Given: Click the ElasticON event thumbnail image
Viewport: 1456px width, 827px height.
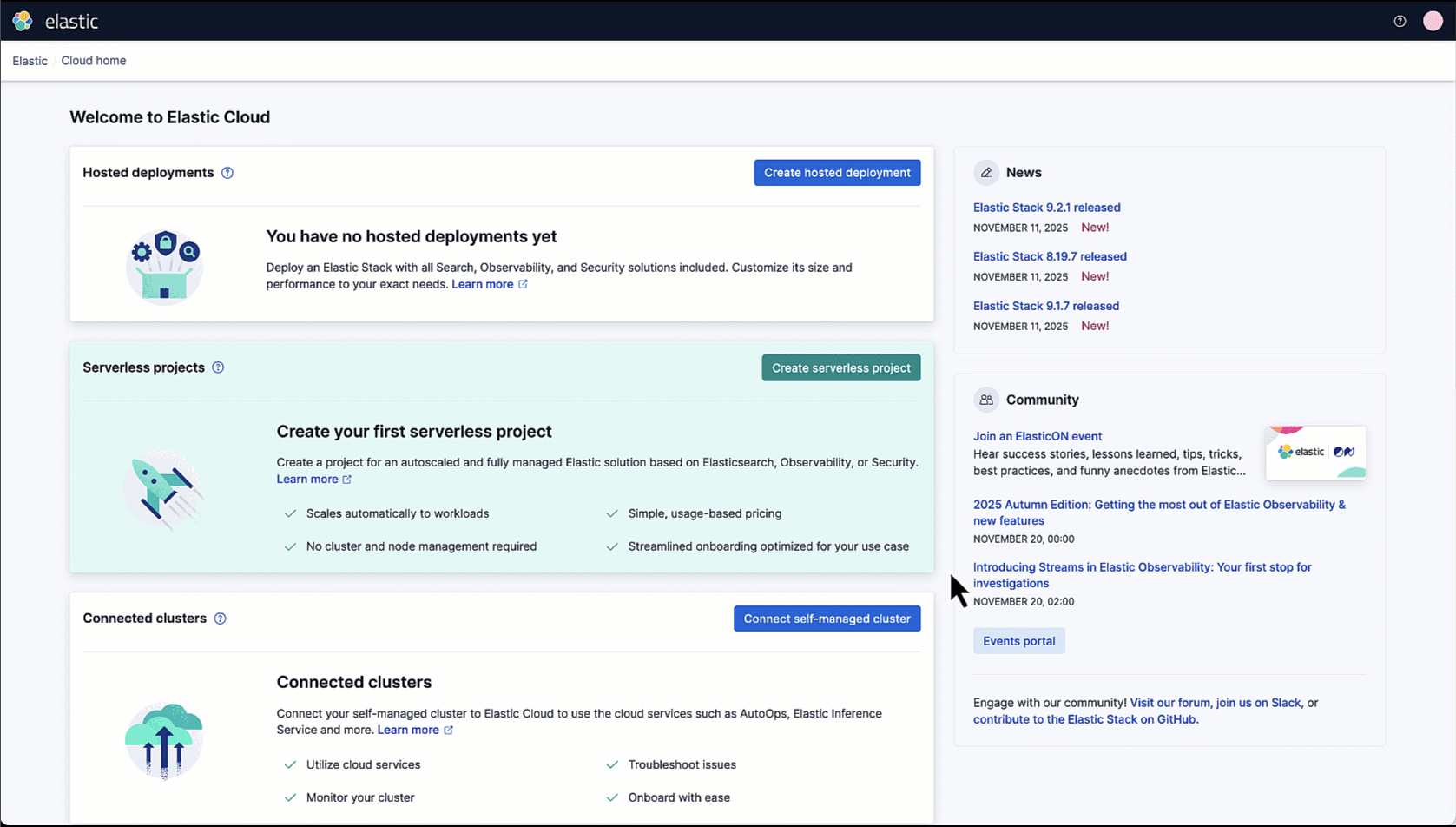Looking at the screenshot, I should coord(1315,452).
